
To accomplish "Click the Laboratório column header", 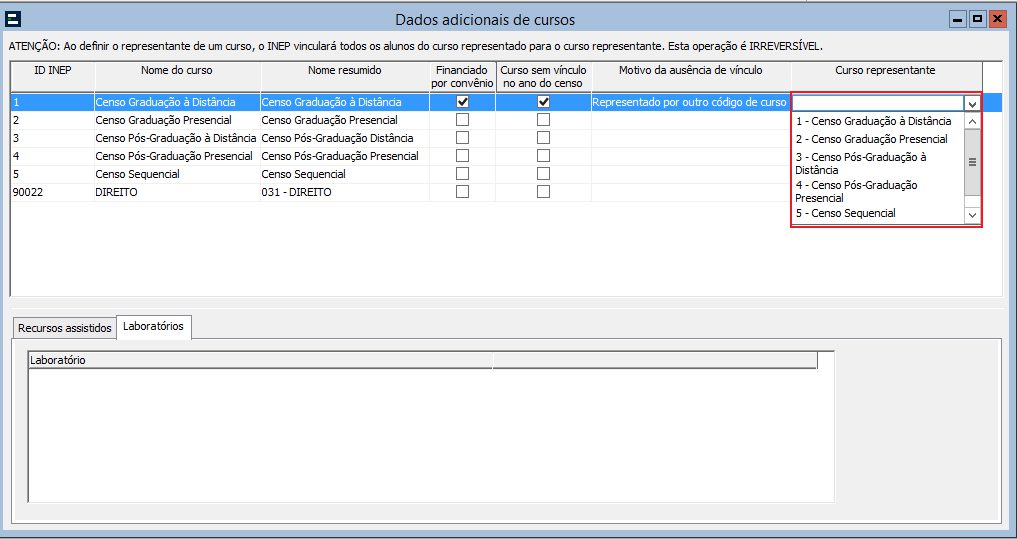I will click(261, 360).
